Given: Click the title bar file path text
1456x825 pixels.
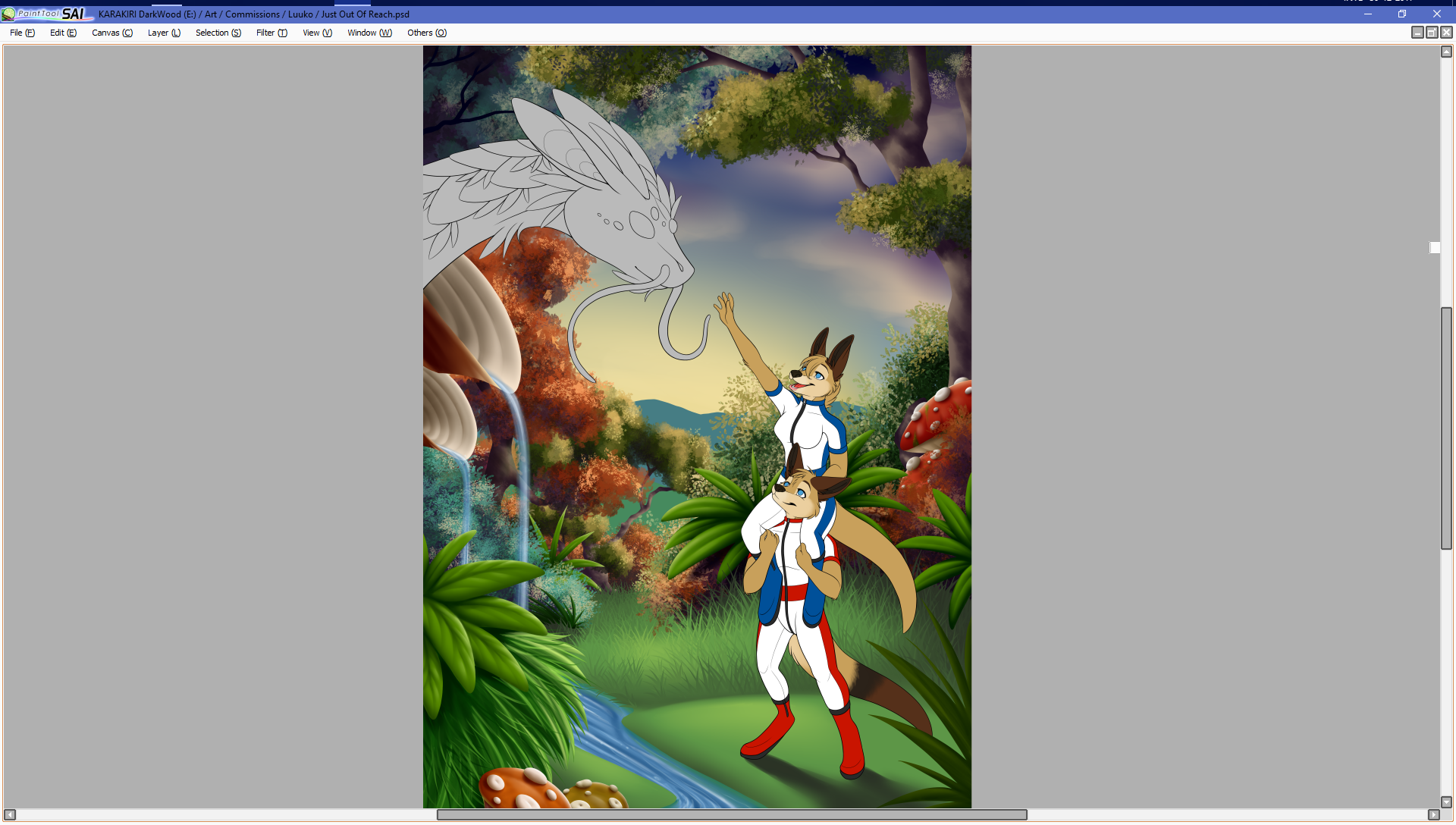Looking at the screenshot, I should pyautogui.click(x=254, y=14).
